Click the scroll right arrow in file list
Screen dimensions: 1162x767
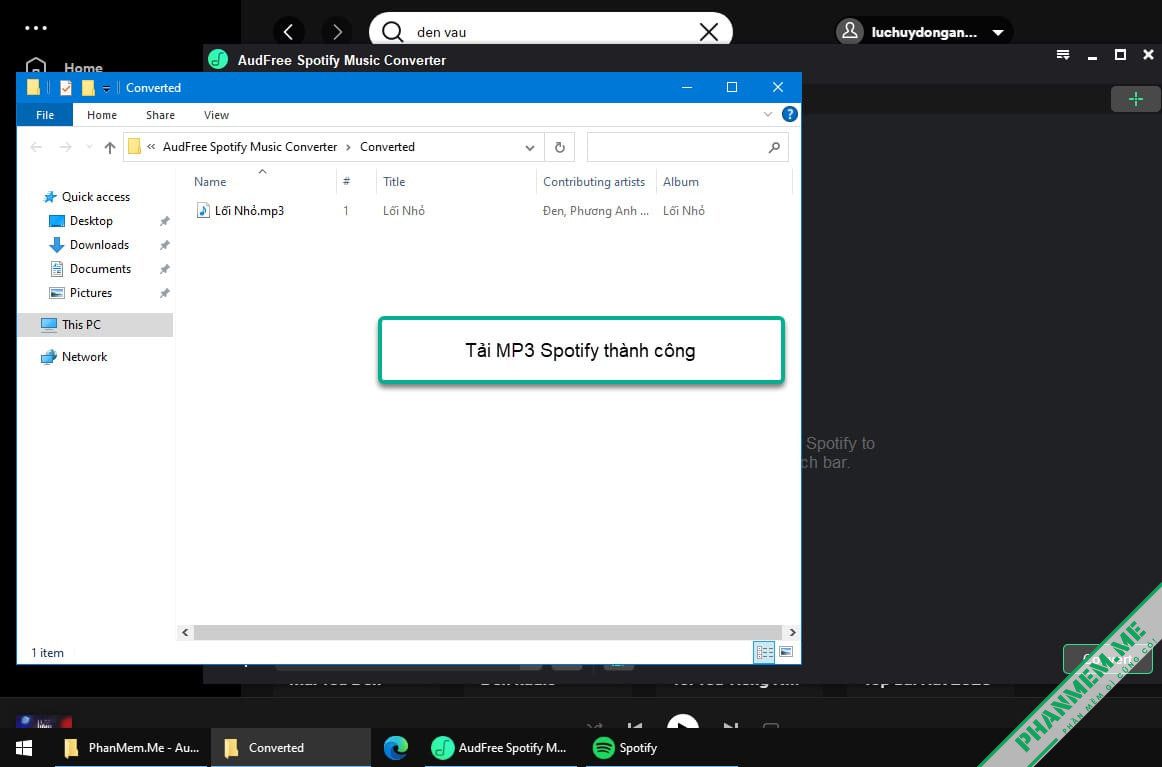(x=792, y=632)
